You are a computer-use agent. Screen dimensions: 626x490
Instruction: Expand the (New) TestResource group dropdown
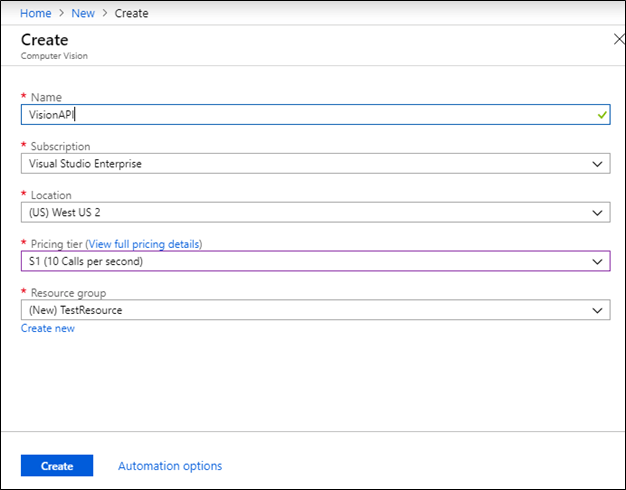point(300,310)
